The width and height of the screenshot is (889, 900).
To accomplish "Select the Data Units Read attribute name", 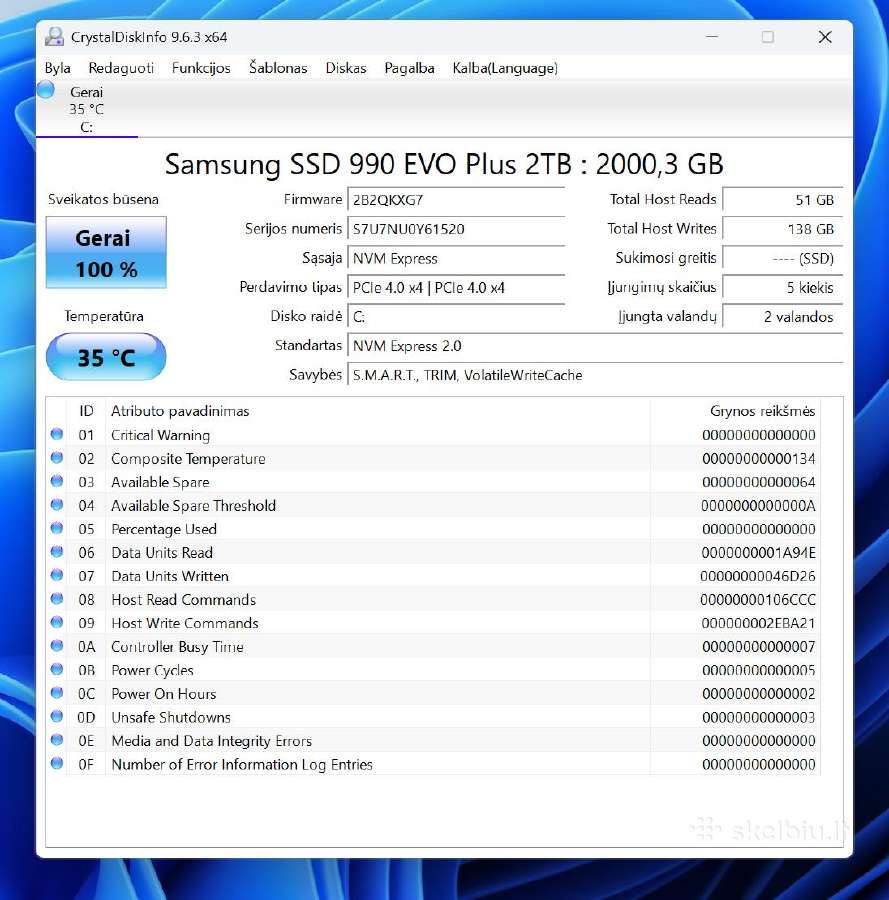I will tap(162, 553).
